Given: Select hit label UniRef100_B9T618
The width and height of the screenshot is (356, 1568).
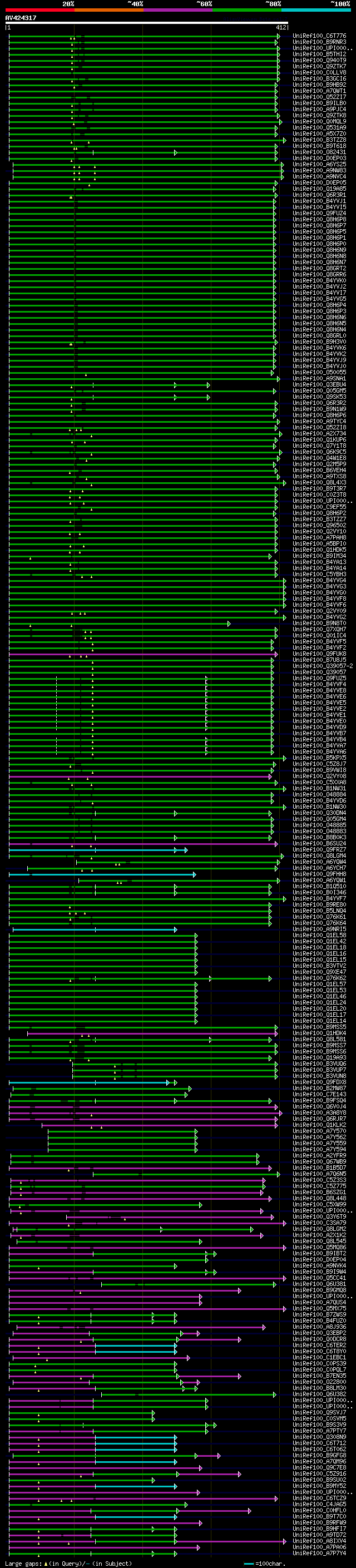Looking at the screenshot, I should coord(319,146).
